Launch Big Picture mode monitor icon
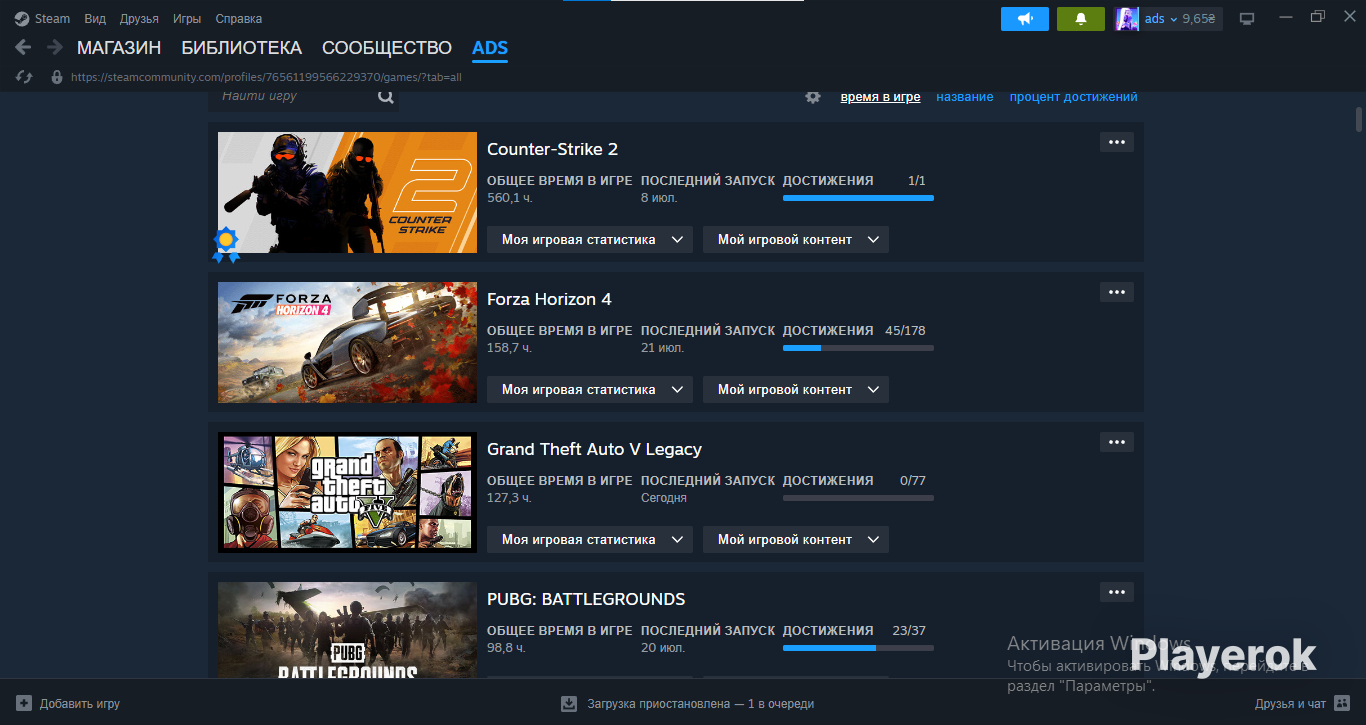The height and width of the screenshot is (725, 1366). point(1247,19)
